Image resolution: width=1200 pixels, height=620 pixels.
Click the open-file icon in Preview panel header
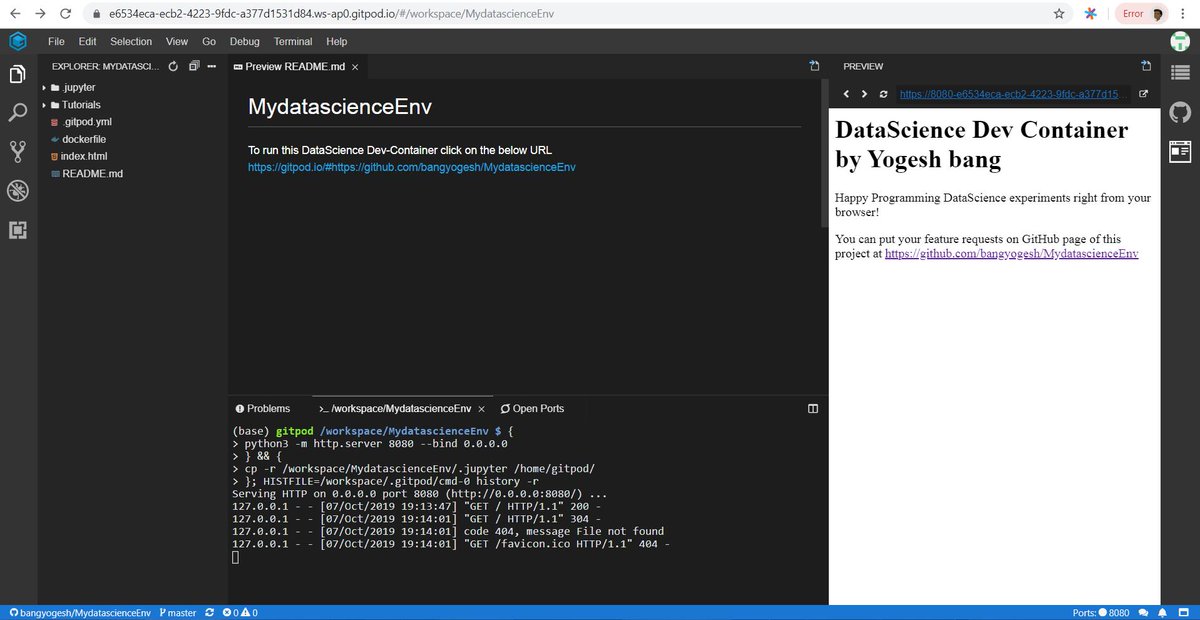click(1146, 66)
